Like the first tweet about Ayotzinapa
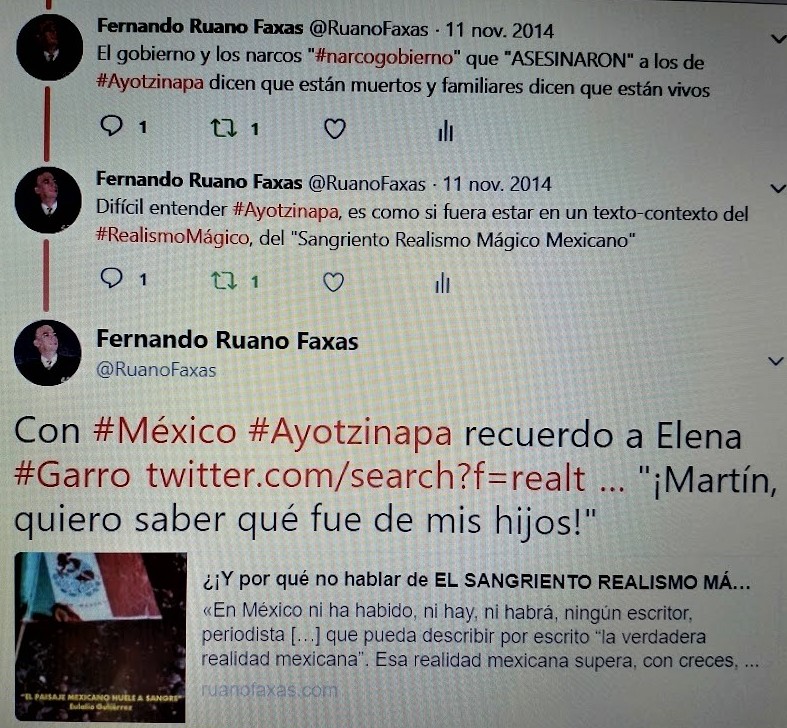This screenshot has width=787, height=728. click(x=334, y=129)
